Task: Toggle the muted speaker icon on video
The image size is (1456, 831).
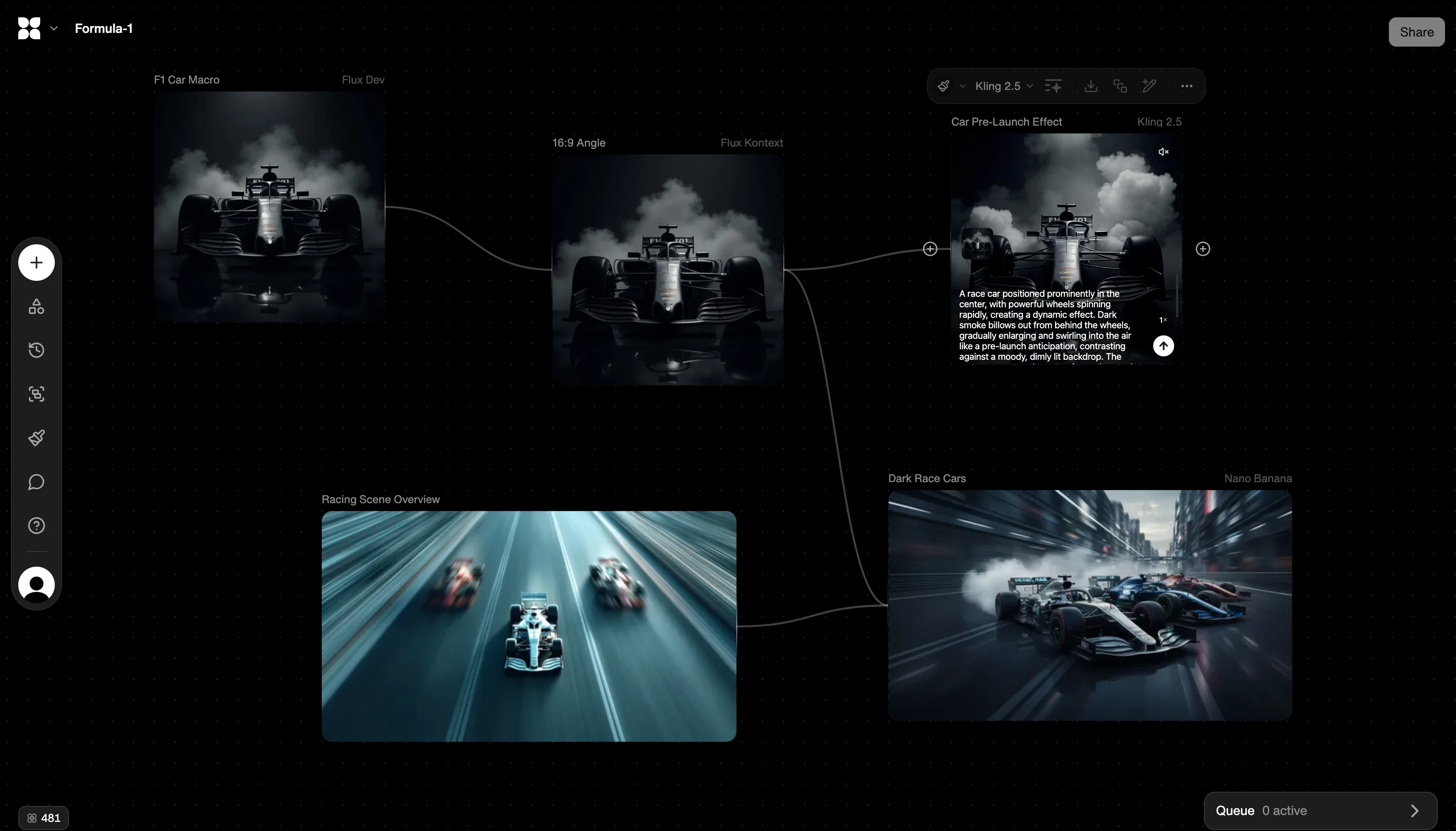Action: (x=1163, y=152)
